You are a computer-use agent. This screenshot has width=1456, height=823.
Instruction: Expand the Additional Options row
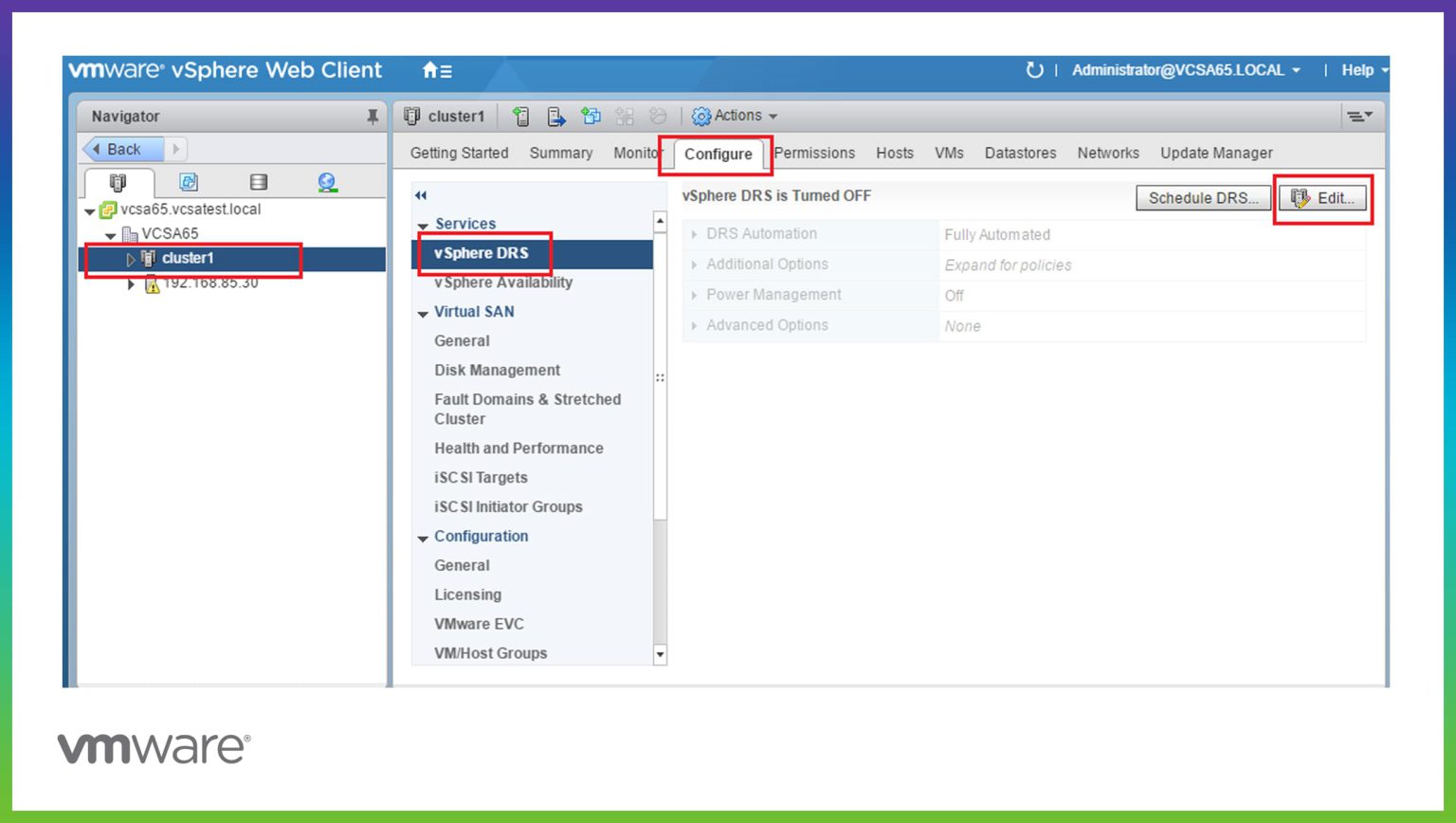695,265
